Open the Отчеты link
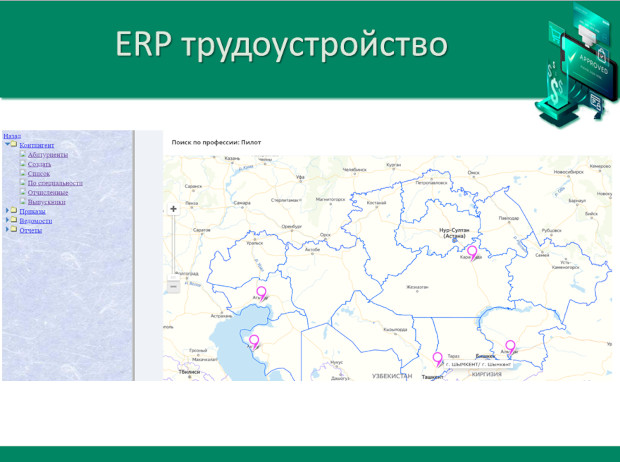620x462 pixels. click(30, 231)
